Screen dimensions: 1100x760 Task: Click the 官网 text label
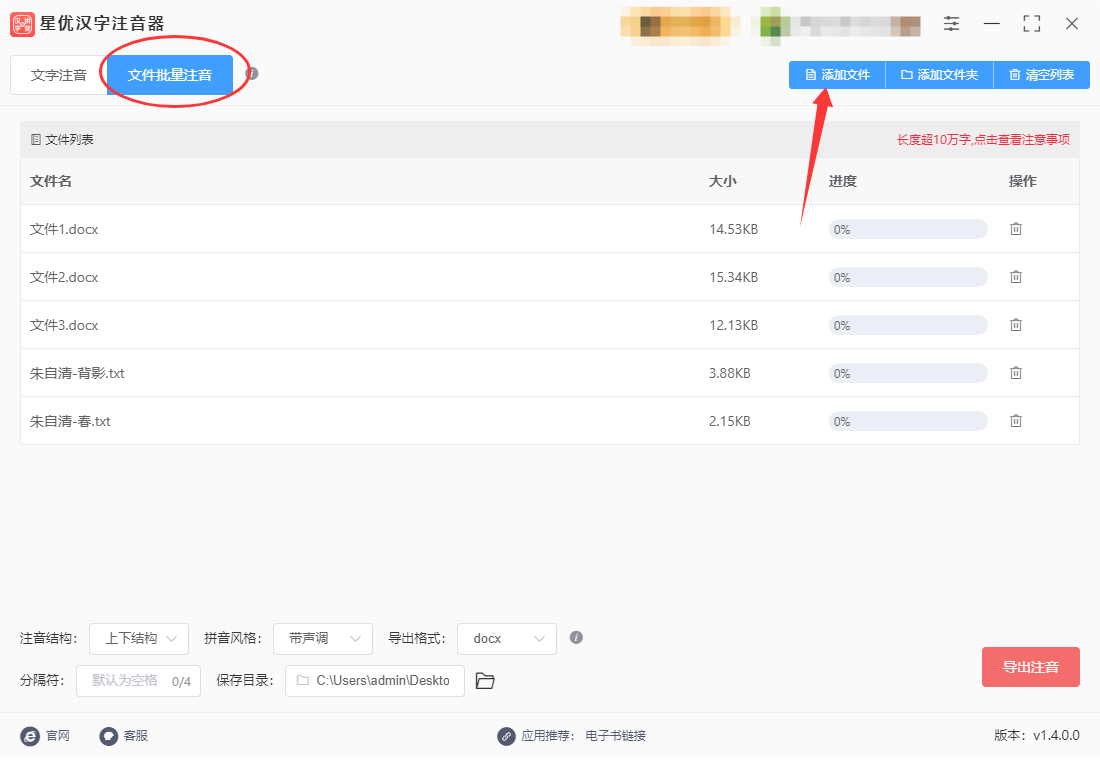(58, 736)
